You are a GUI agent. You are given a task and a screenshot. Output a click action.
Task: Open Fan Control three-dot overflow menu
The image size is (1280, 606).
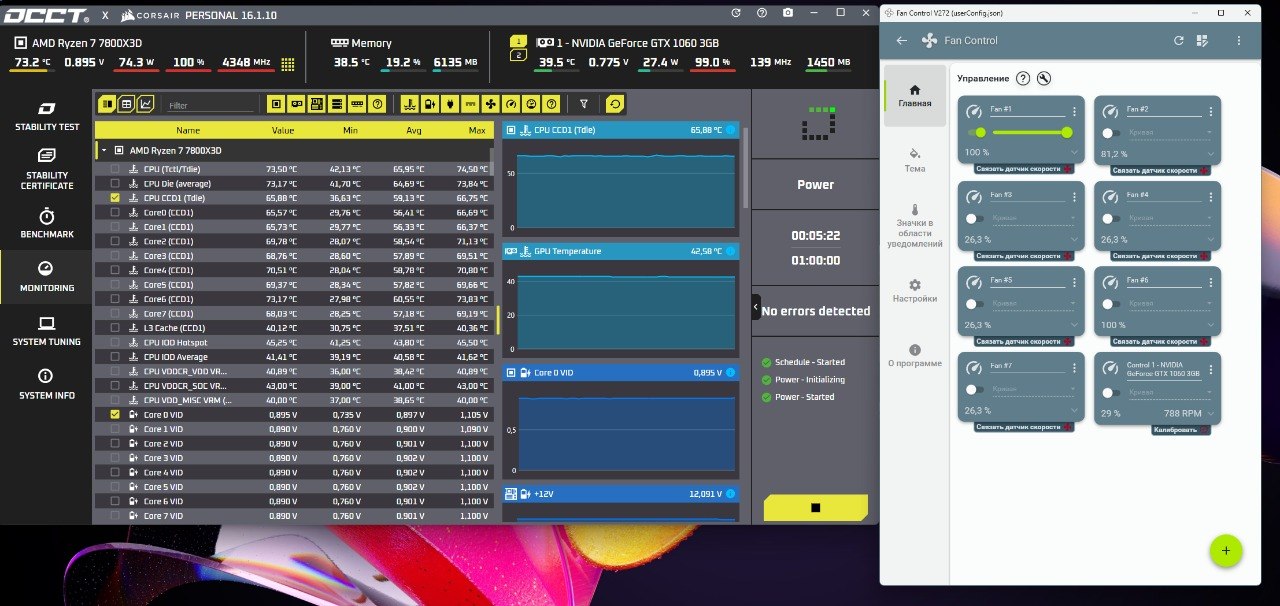[1239, 41]
